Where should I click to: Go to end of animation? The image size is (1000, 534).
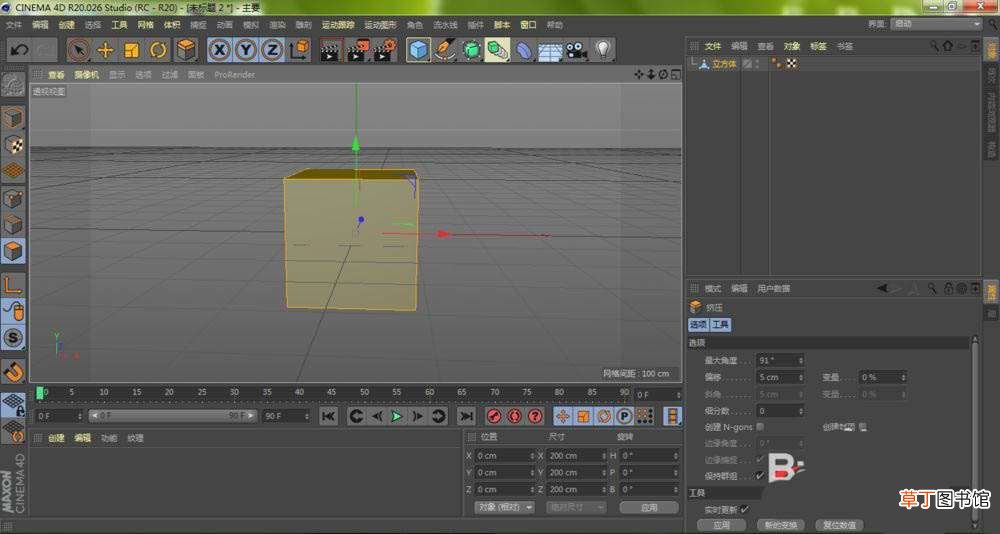[467, 417]
